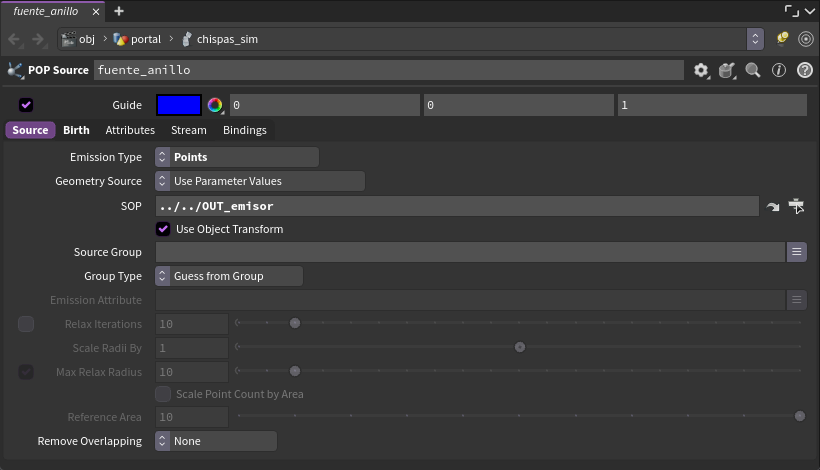Viewport: 820px width, 470px height.
Task: Click the follow selection target icon
Action: pyautogui.click(x=806, y=39)
